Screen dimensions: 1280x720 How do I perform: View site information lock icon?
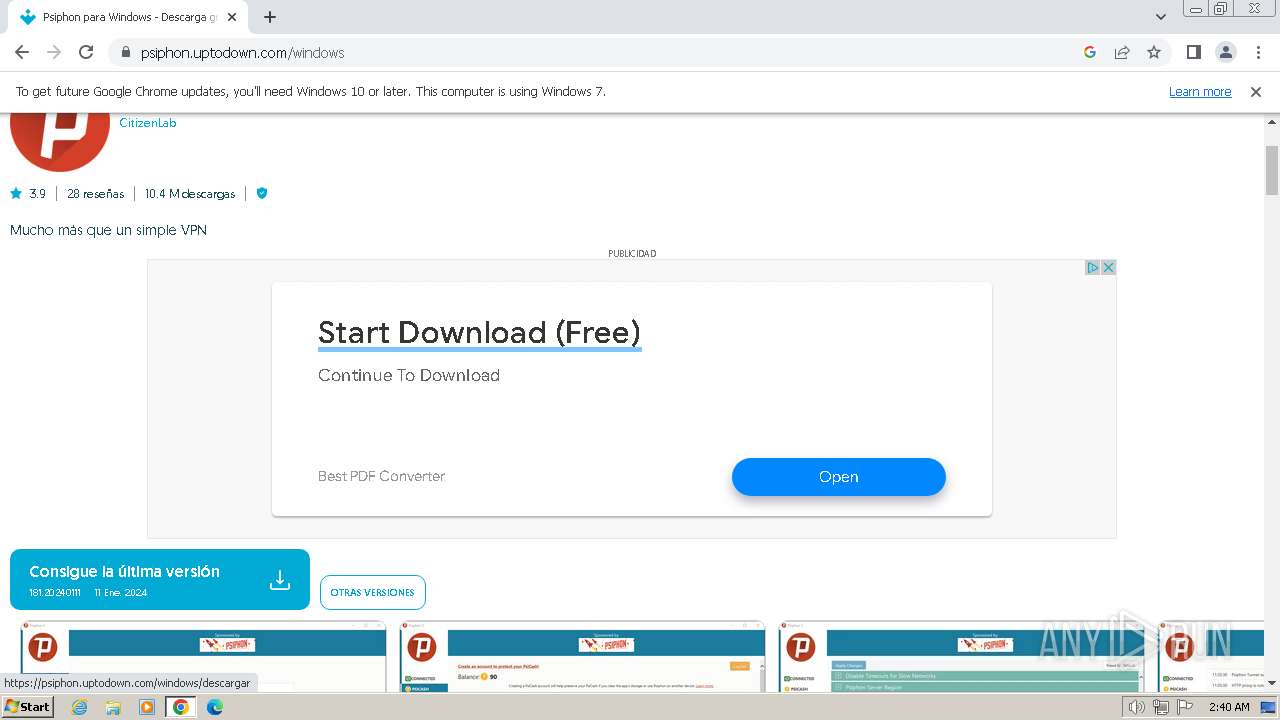click(126, 52)
